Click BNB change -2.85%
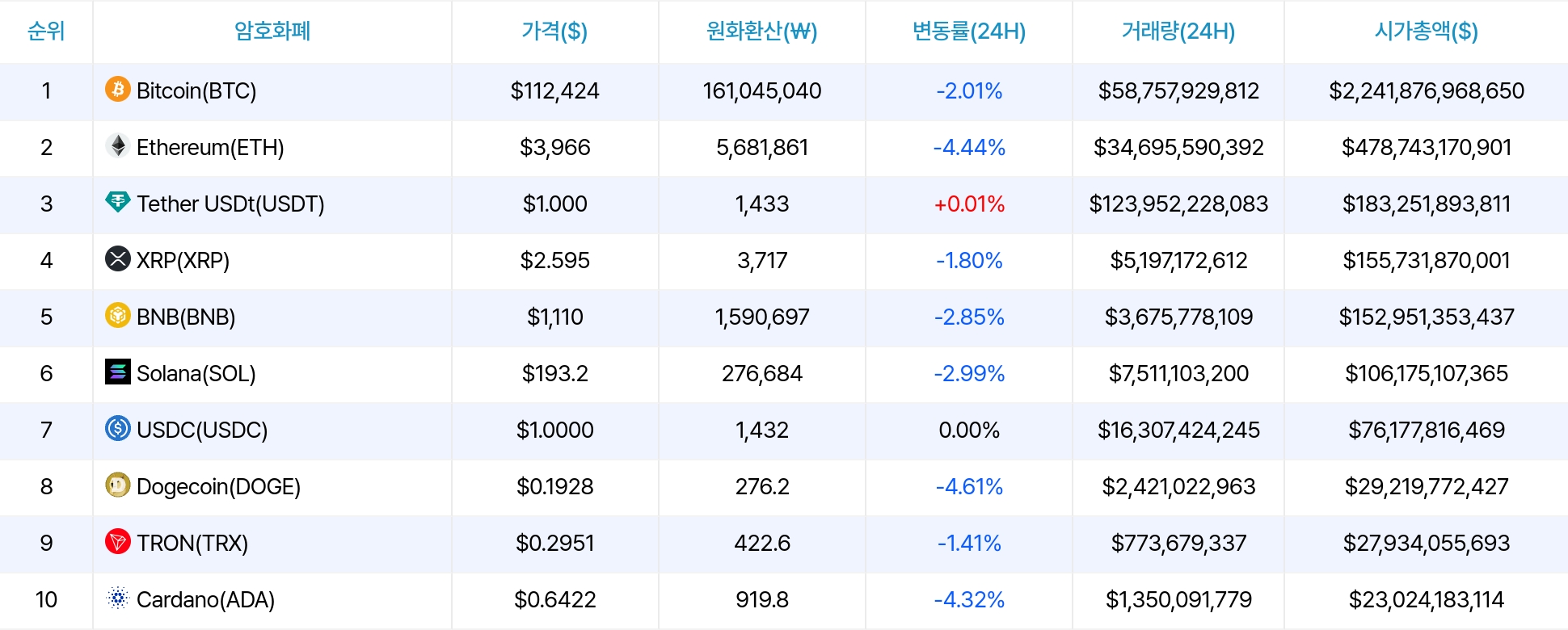 [x=969, y=317]
